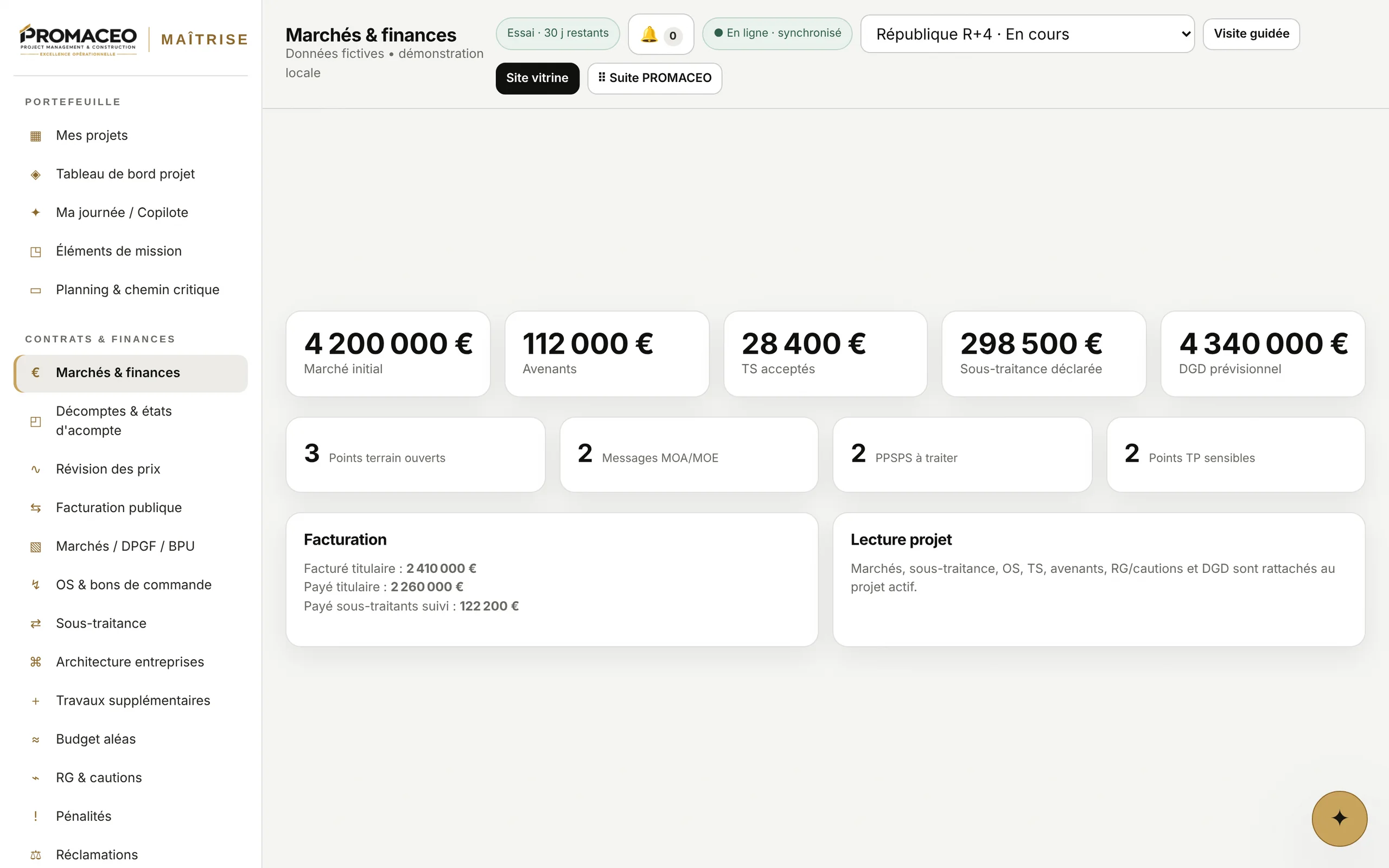Click the En ligne synchronisé status pill
Screen dimensions: 1389x868
pyautogui.click(x=777, y=33)
